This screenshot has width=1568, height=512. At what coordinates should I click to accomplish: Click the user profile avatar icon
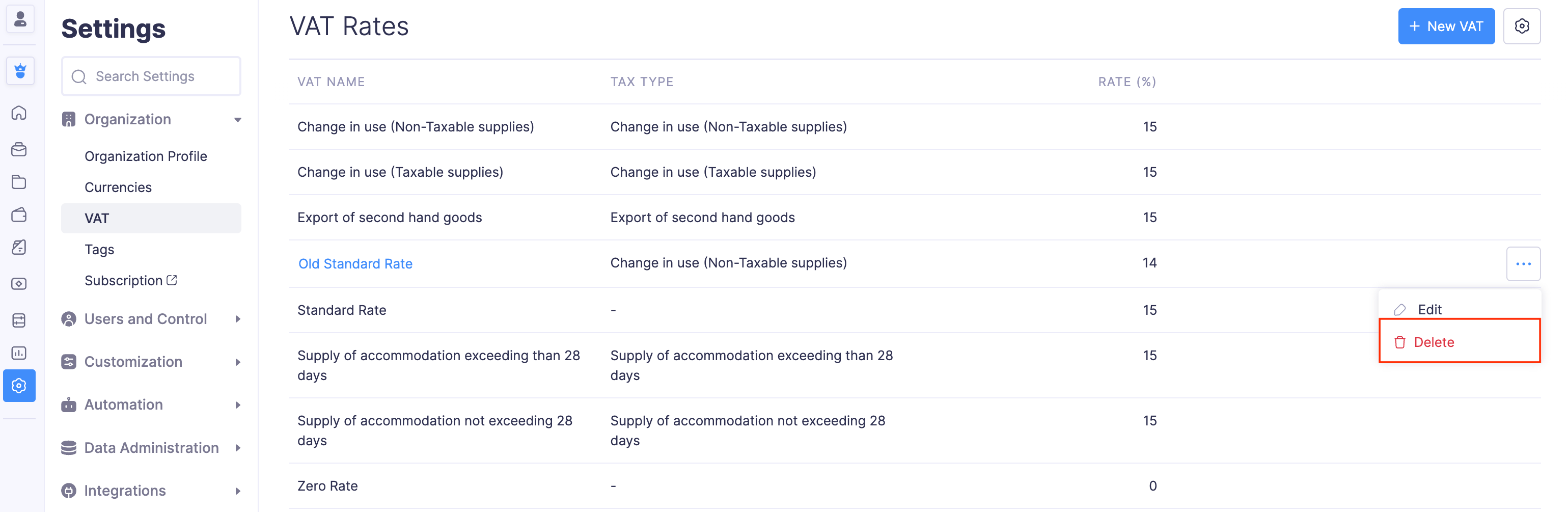[20, 19]
